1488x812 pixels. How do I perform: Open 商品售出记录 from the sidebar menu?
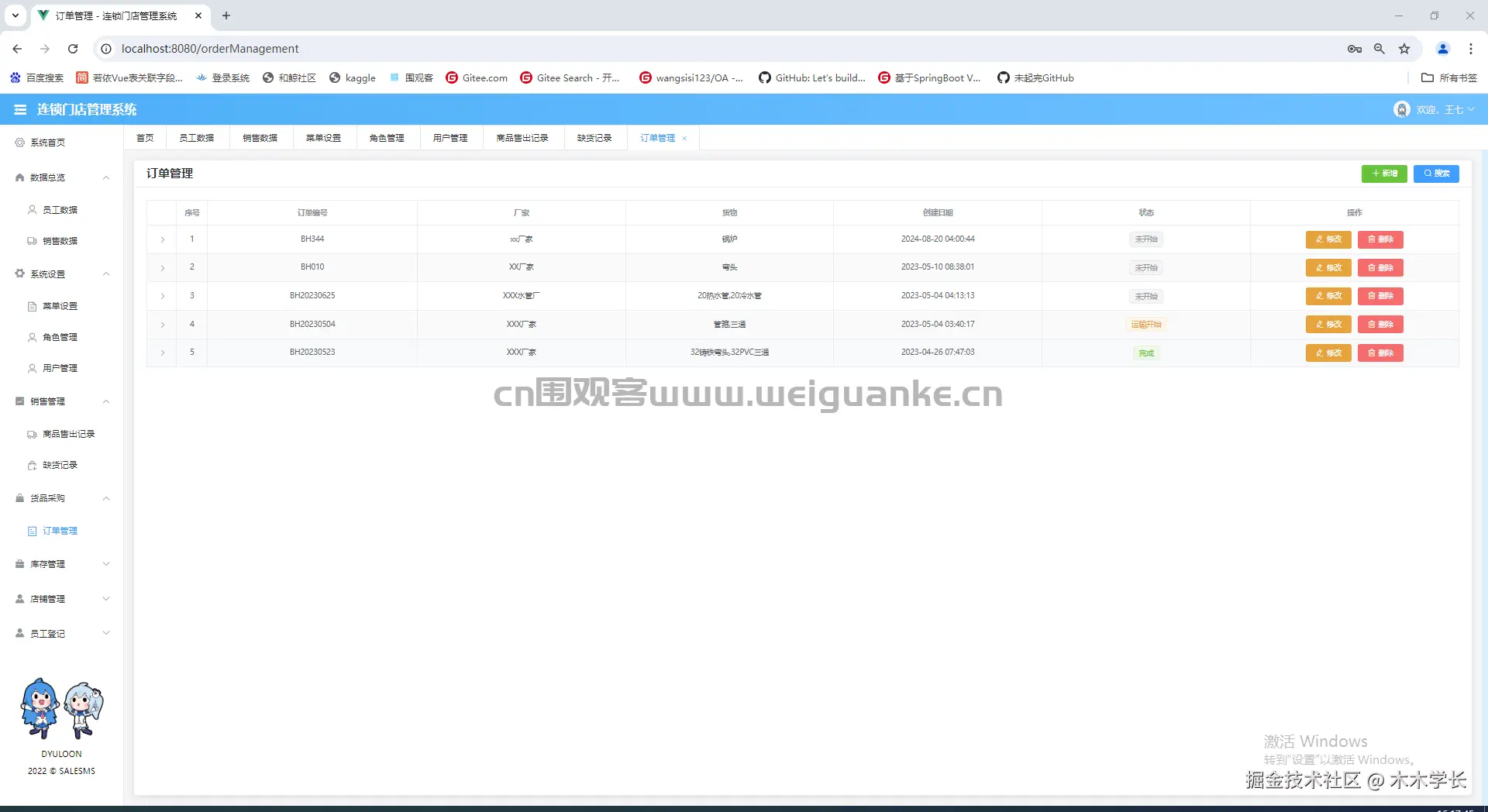tap(62, 434)
